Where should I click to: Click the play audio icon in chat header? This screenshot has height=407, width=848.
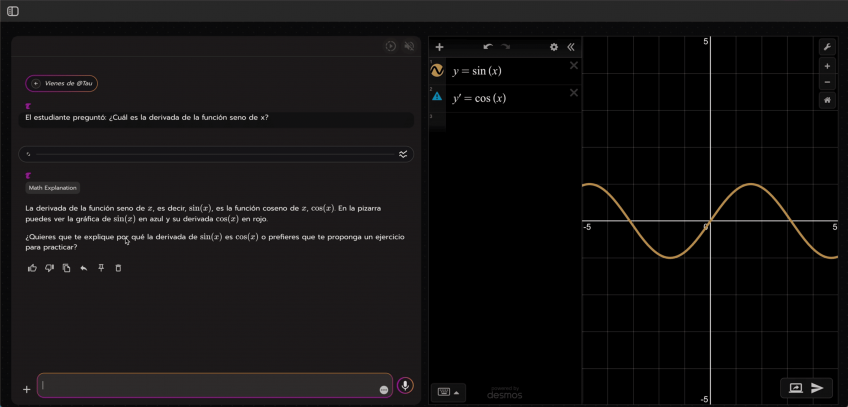[x=390, y=46]
